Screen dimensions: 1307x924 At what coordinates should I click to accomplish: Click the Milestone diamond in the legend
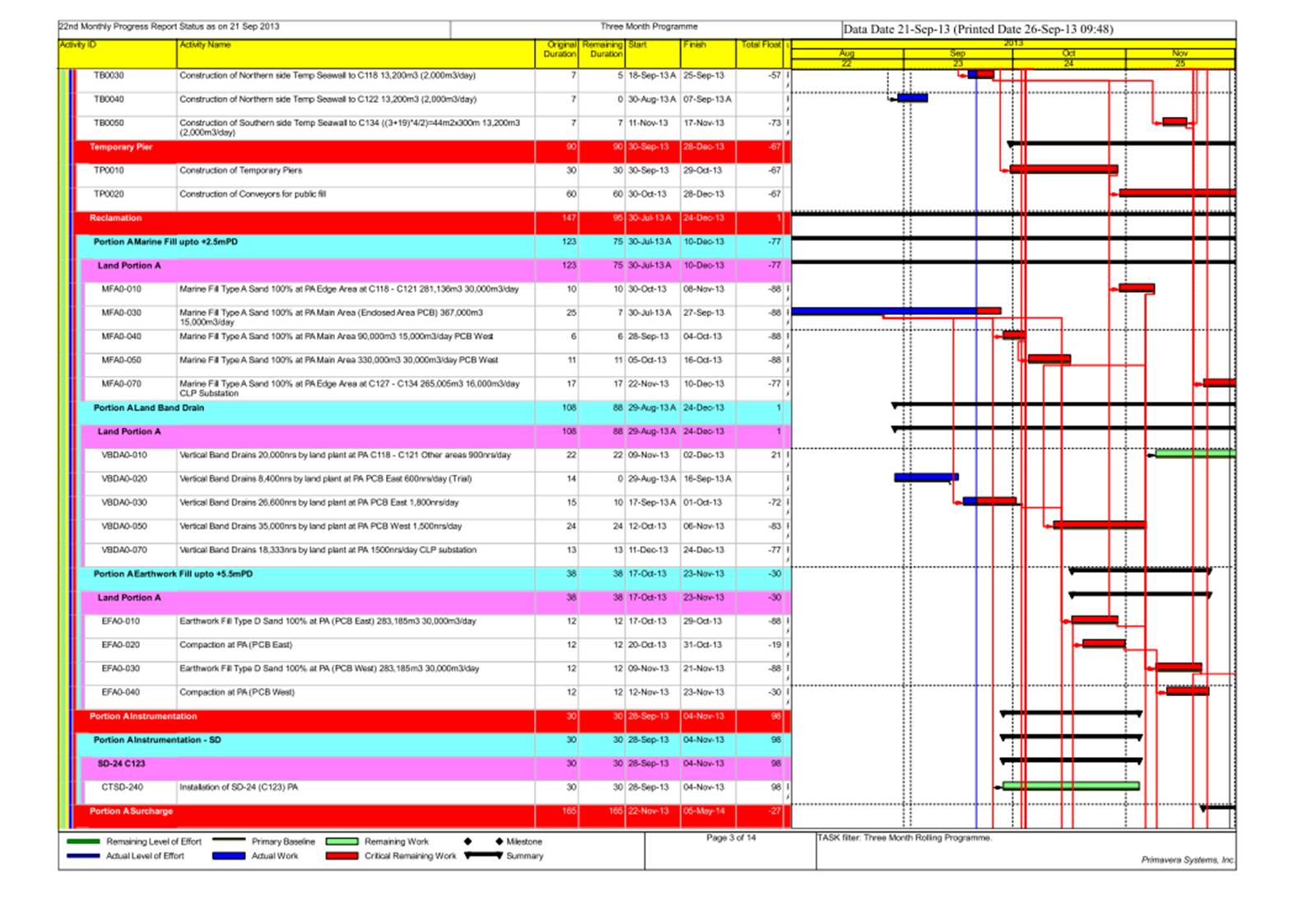[x=467, y=842]
